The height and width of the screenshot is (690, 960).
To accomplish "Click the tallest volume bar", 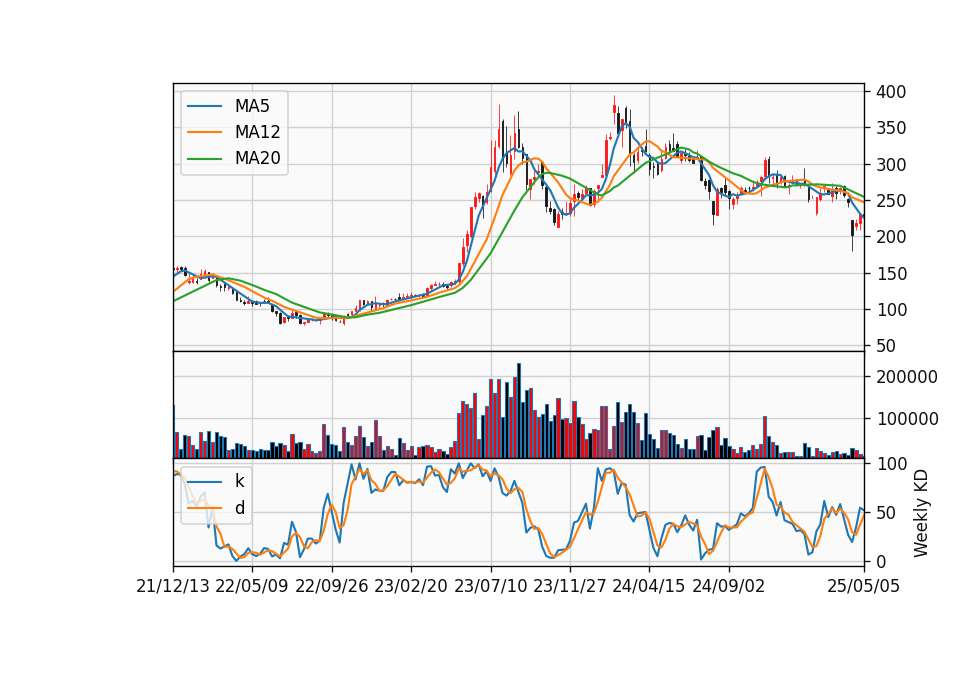I will 519,411.
